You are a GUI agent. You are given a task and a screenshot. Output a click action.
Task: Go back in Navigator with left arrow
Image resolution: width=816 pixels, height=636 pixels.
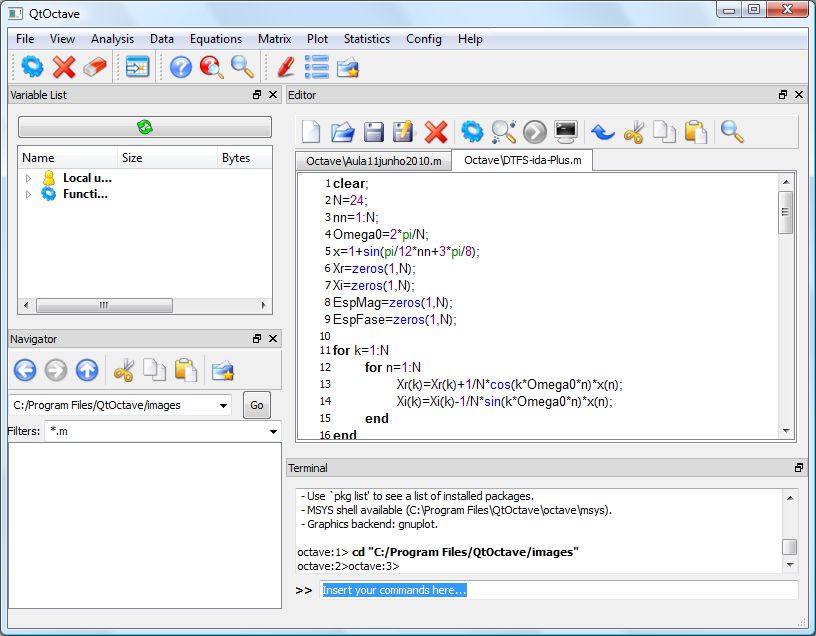tap(25, 370)
